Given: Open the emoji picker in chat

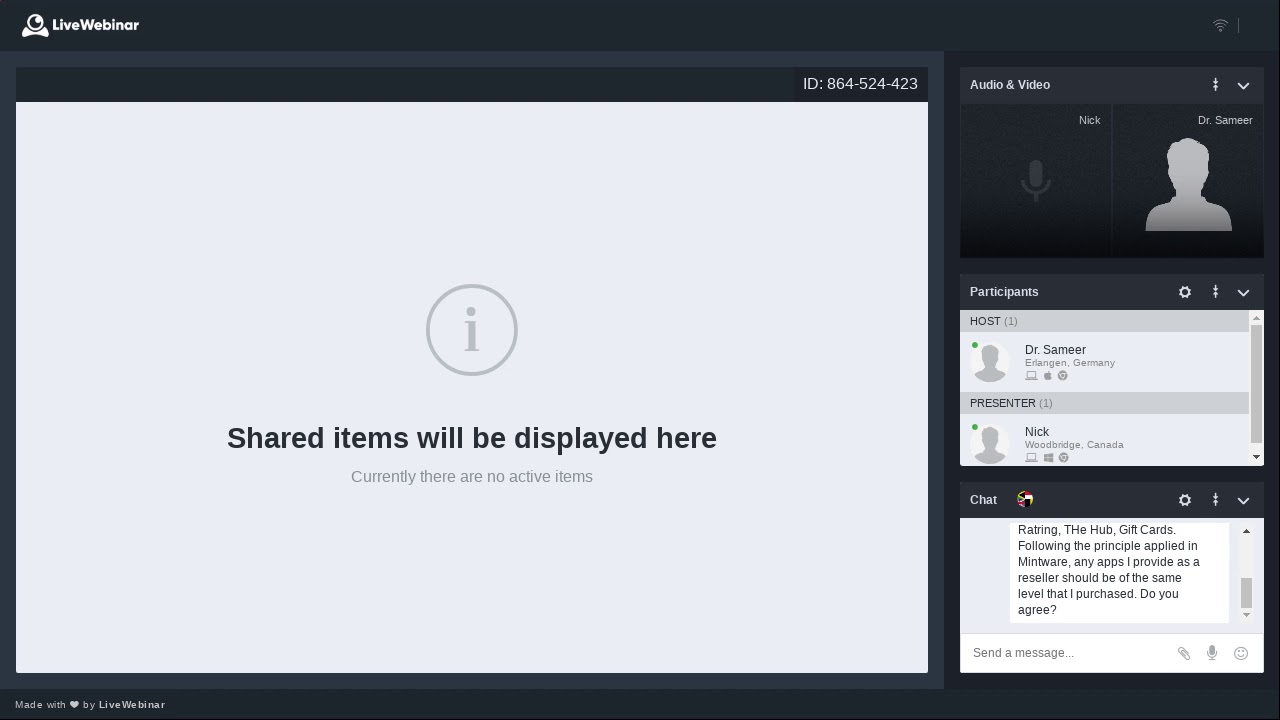Looking at the screenshot, I should pos(1241,653).
